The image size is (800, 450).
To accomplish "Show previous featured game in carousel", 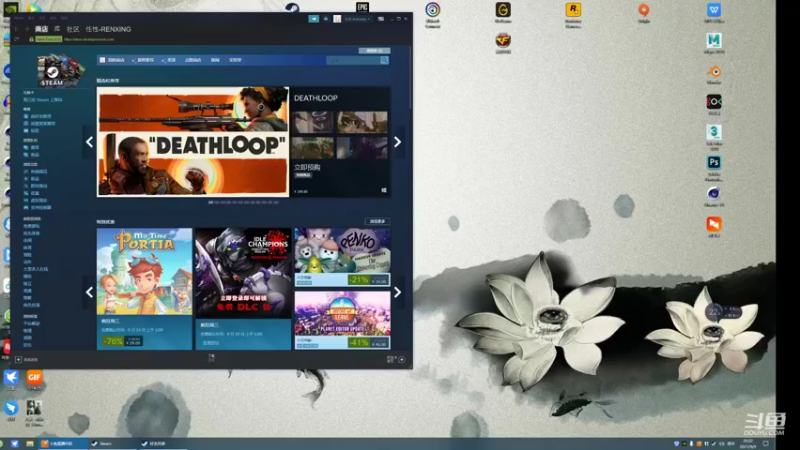I will click(x=89, y=142).
